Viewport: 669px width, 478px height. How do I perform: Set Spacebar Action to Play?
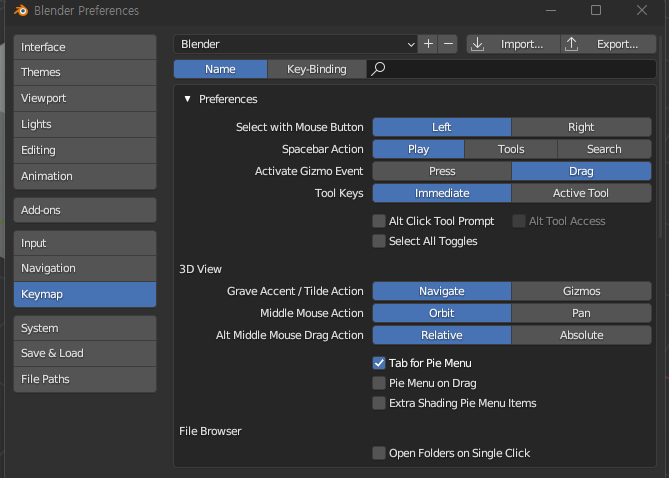419,149
